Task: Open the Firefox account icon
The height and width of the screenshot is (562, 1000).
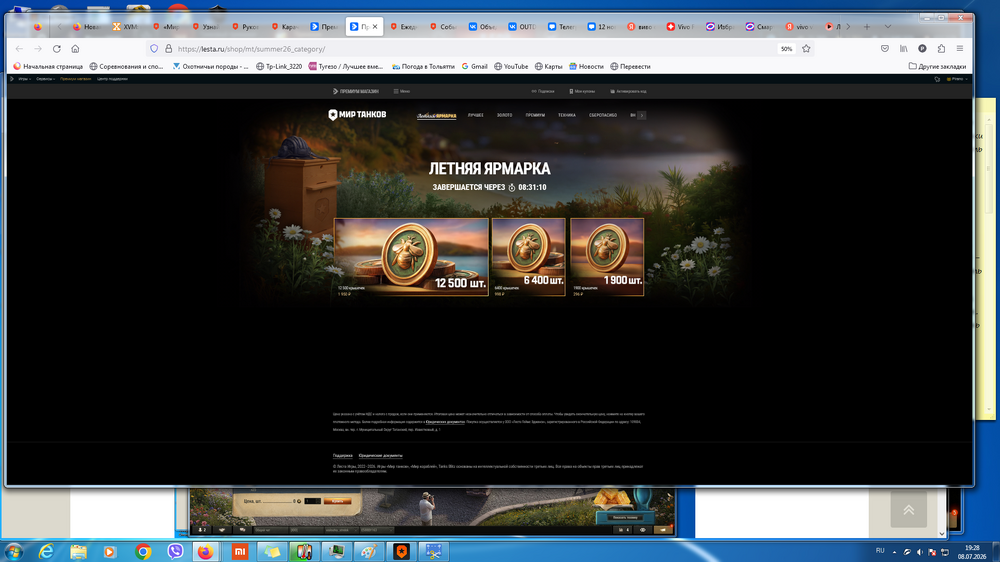Action: pos(922,48)
